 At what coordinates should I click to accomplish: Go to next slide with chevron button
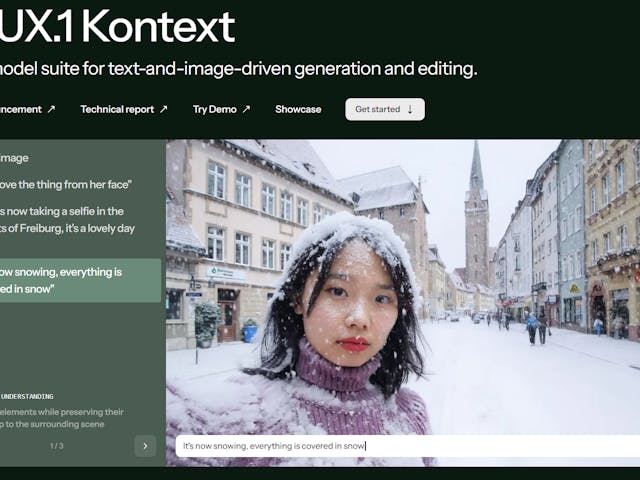tap(145, 446)
